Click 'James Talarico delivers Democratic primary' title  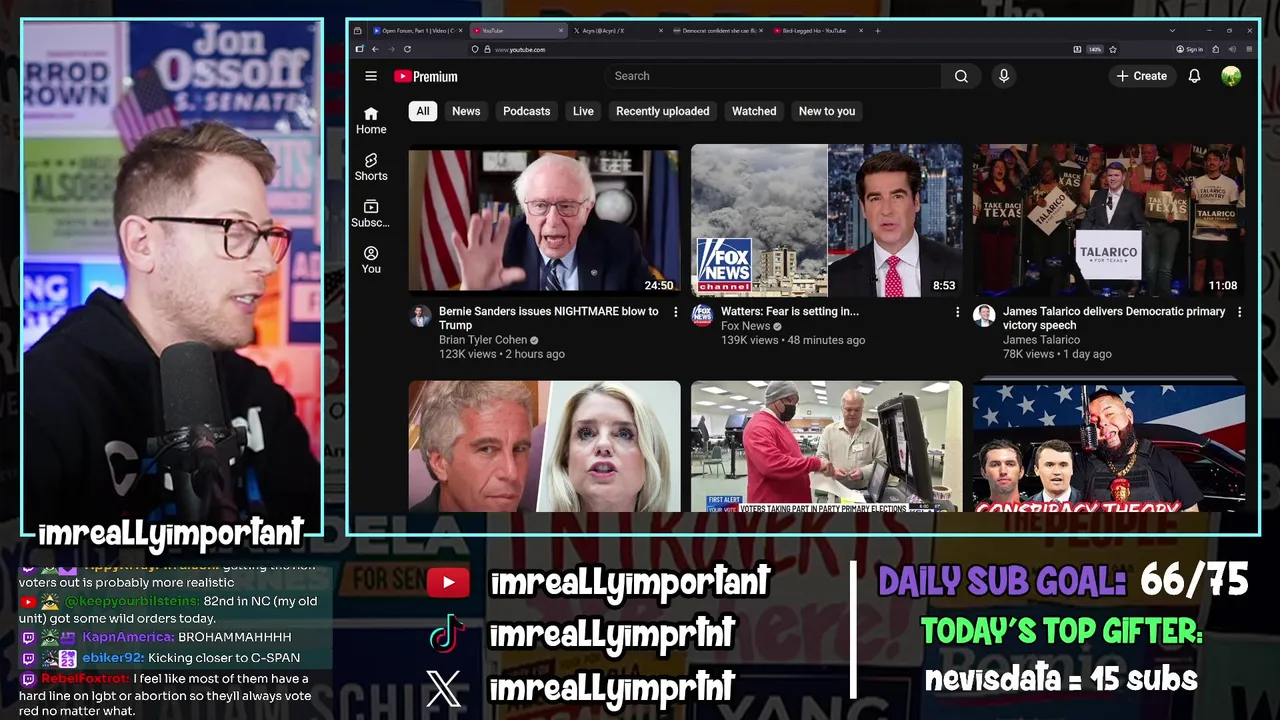pyautogui.click(x=1114, y=318)
